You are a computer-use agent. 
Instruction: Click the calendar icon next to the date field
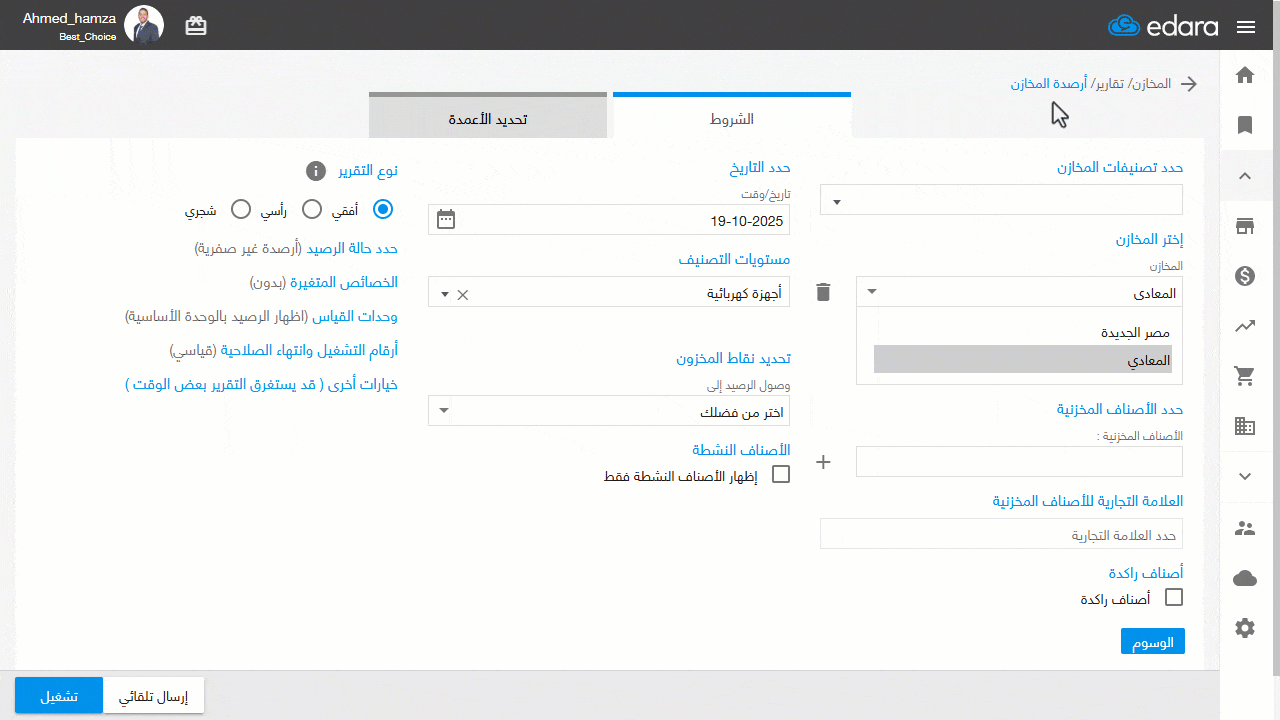(446, 219)
